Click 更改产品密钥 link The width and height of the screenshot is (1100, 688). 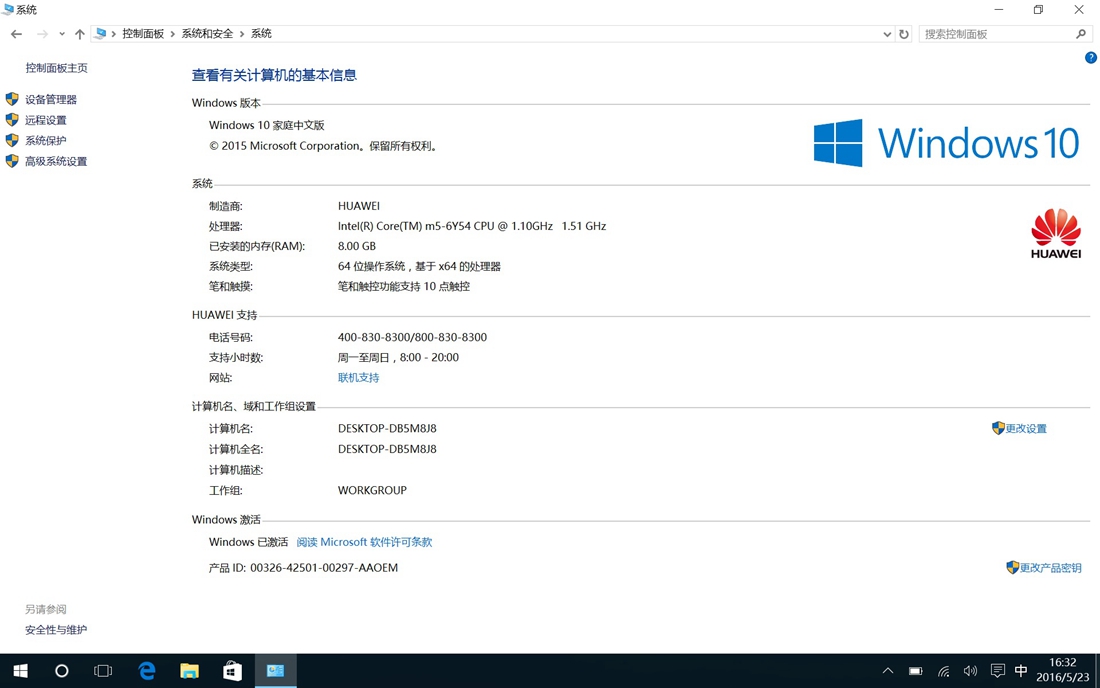[1050, 568]
